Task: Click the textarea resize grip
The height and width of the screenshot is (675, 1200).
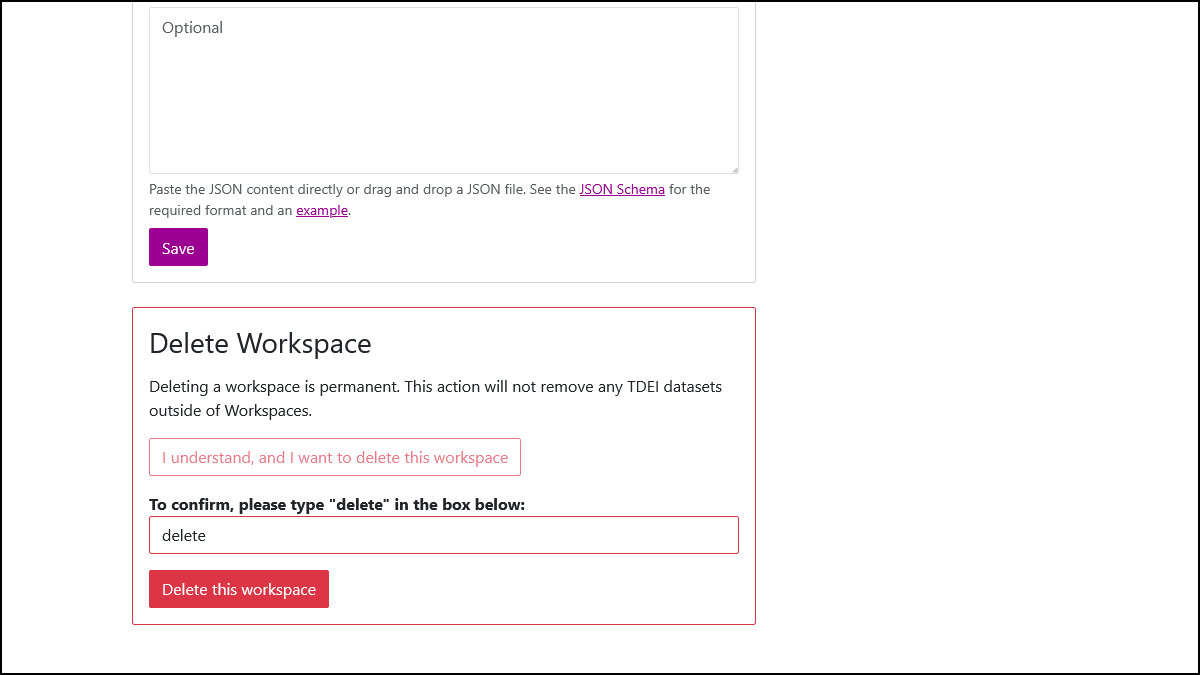Action: pyautogui.click(x=734, y=168)
